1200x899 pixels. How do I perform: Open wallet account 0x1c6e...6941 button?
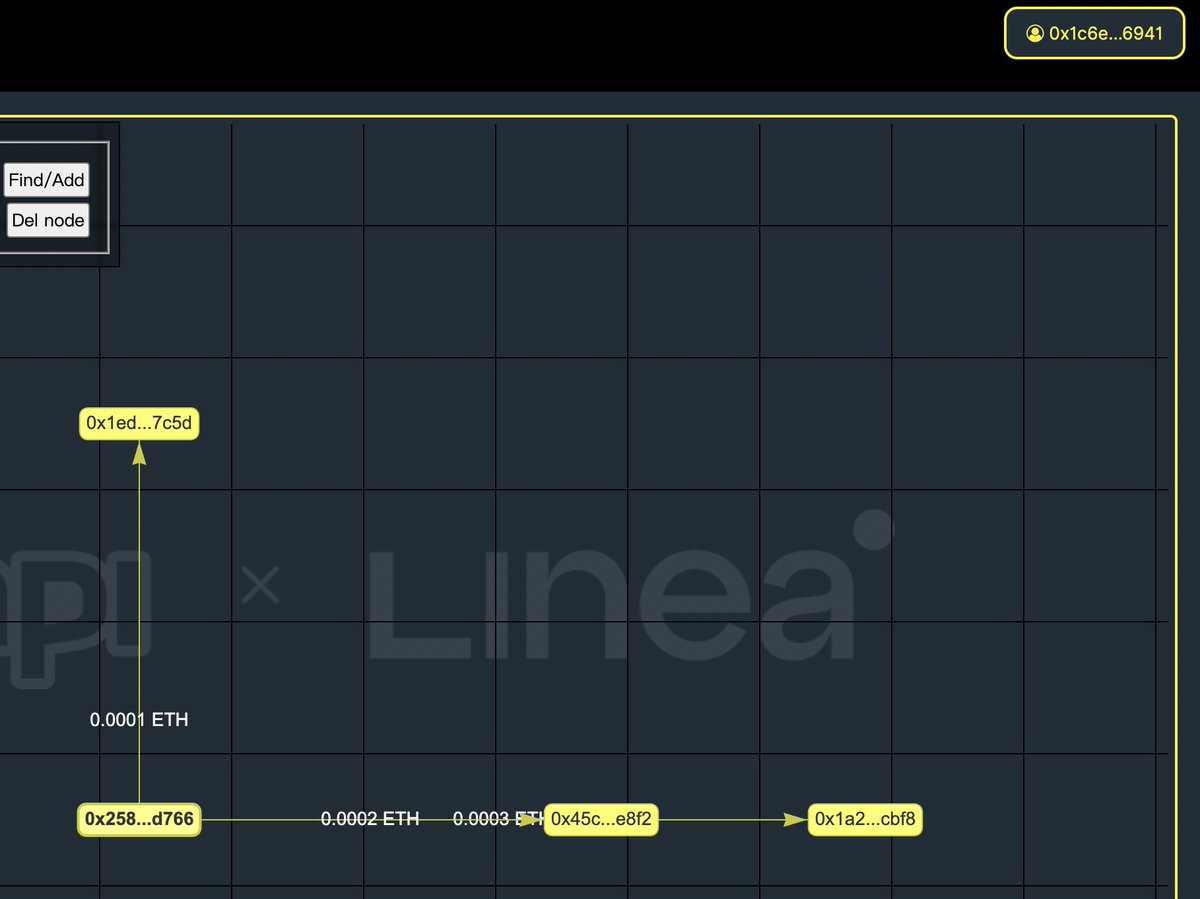(x=1094, y=33)
